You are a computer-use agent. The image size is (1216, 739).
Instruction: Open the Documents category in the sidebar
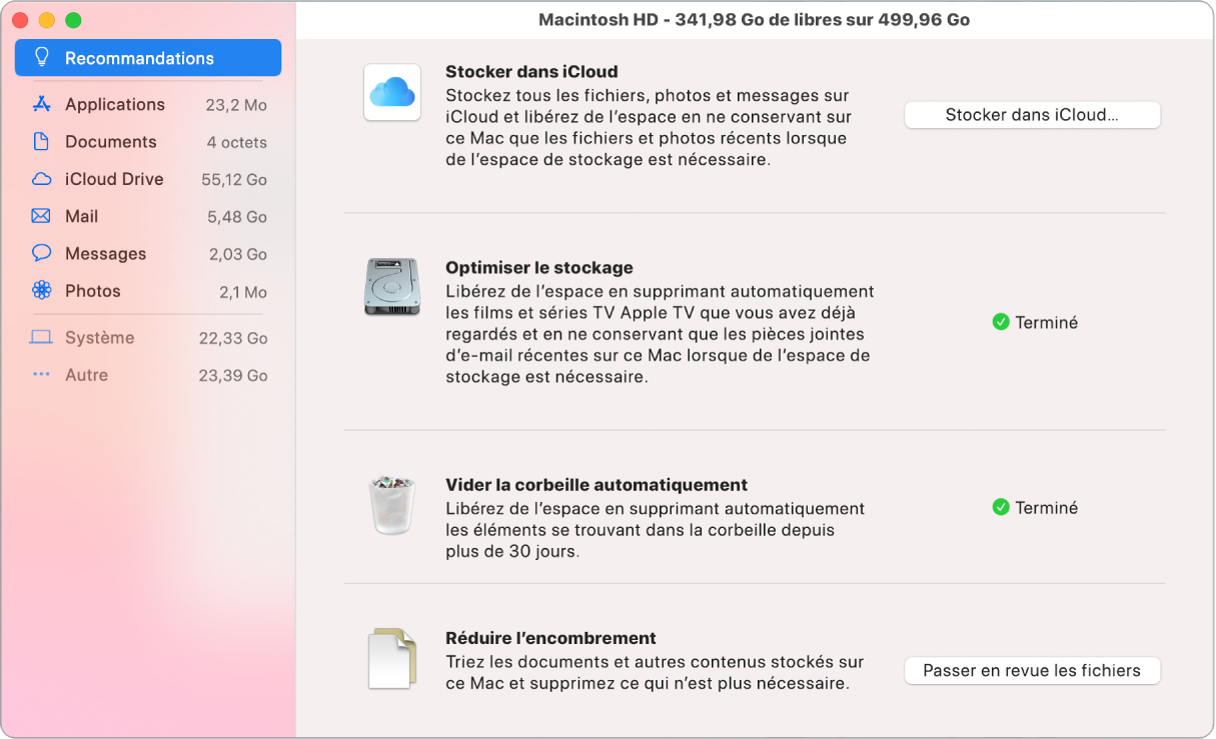[x=41, y=142]
